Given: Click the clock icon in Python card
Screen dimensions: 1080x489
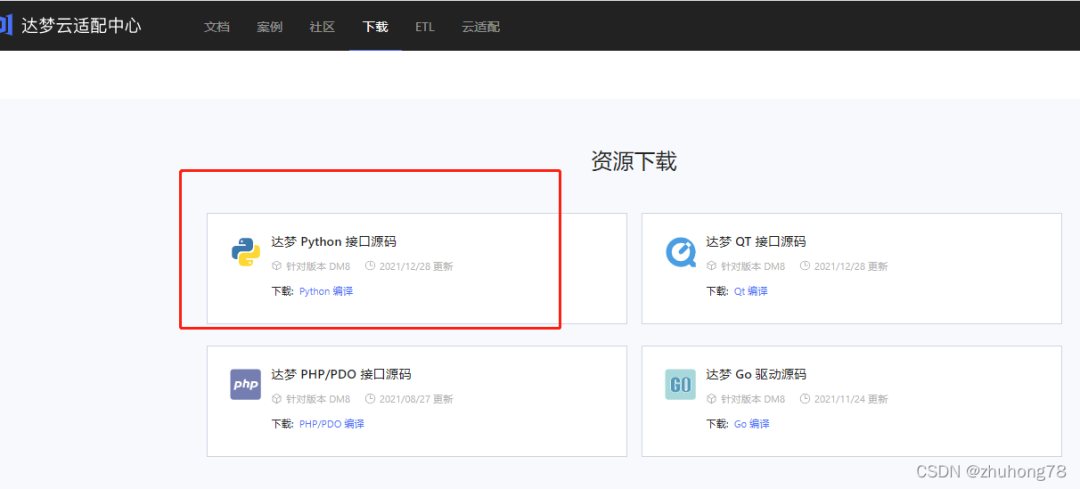Looking at the screenshot, I should (370, 266).
